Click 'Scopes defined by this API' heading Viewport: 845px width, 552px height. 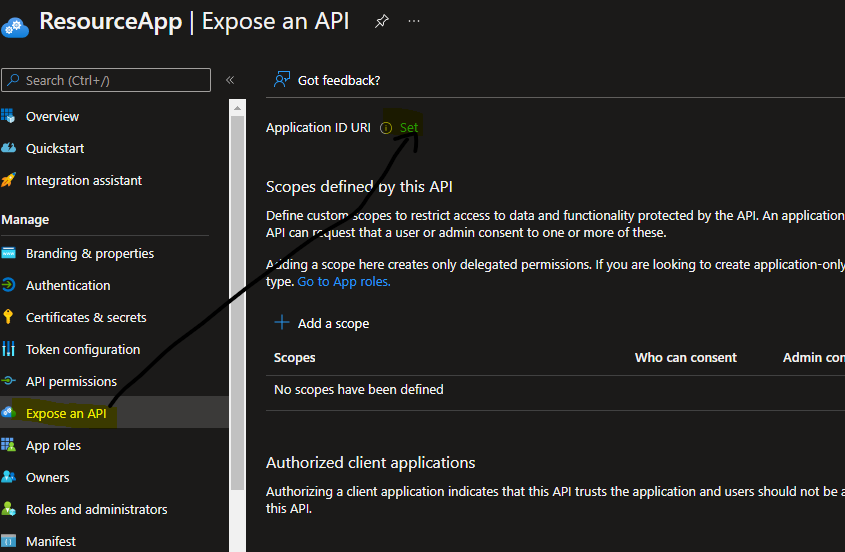(359, 187)
